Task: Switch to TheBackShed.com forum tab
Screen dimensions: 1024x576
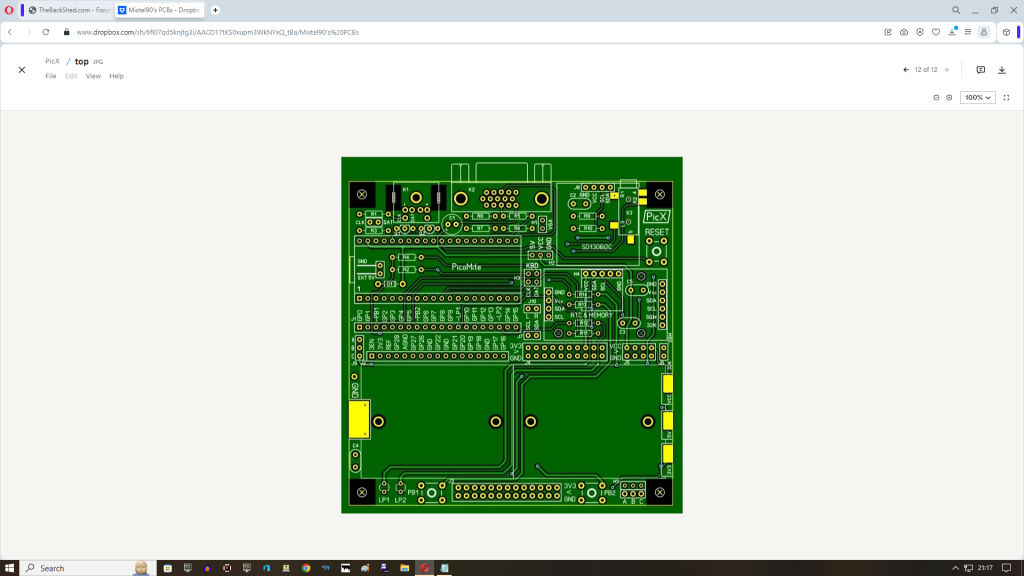Action: [70, 10]
